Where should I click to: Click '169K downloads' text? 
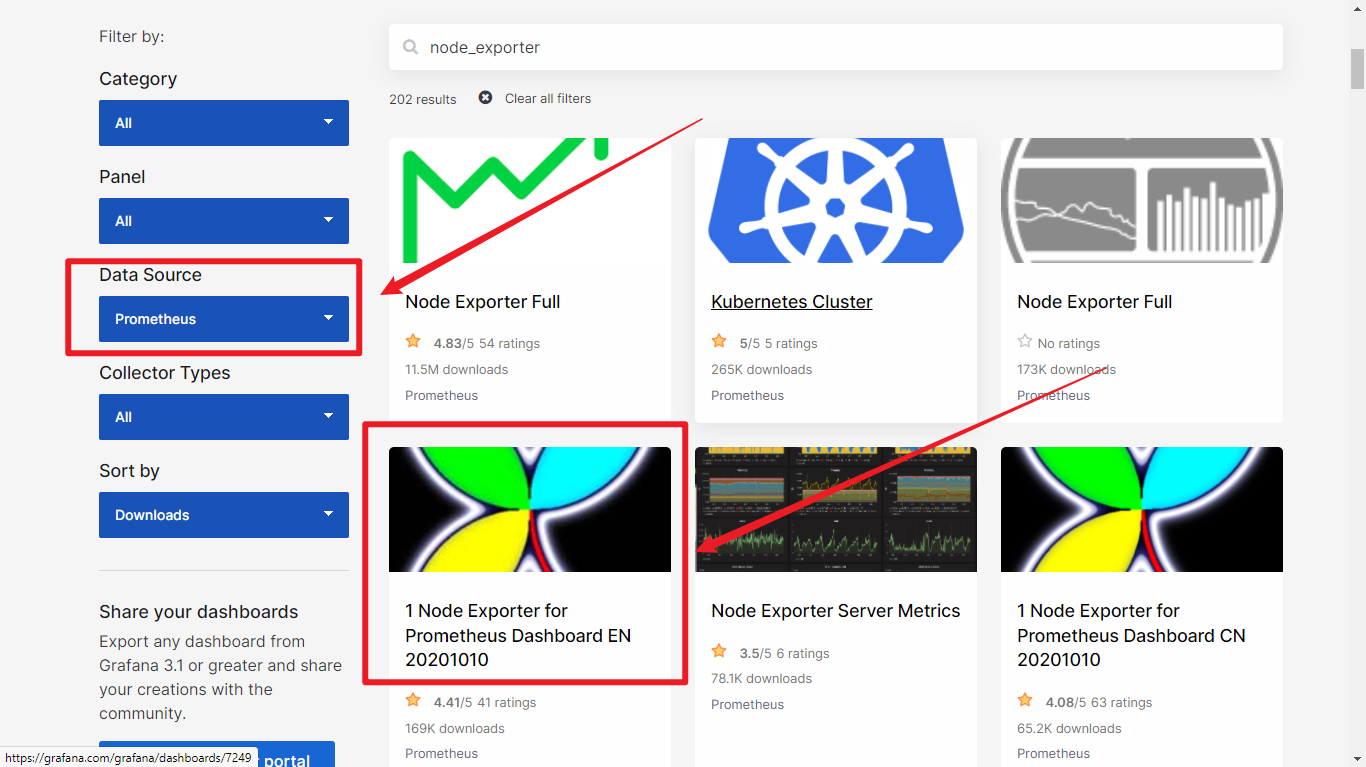[455, 728]
